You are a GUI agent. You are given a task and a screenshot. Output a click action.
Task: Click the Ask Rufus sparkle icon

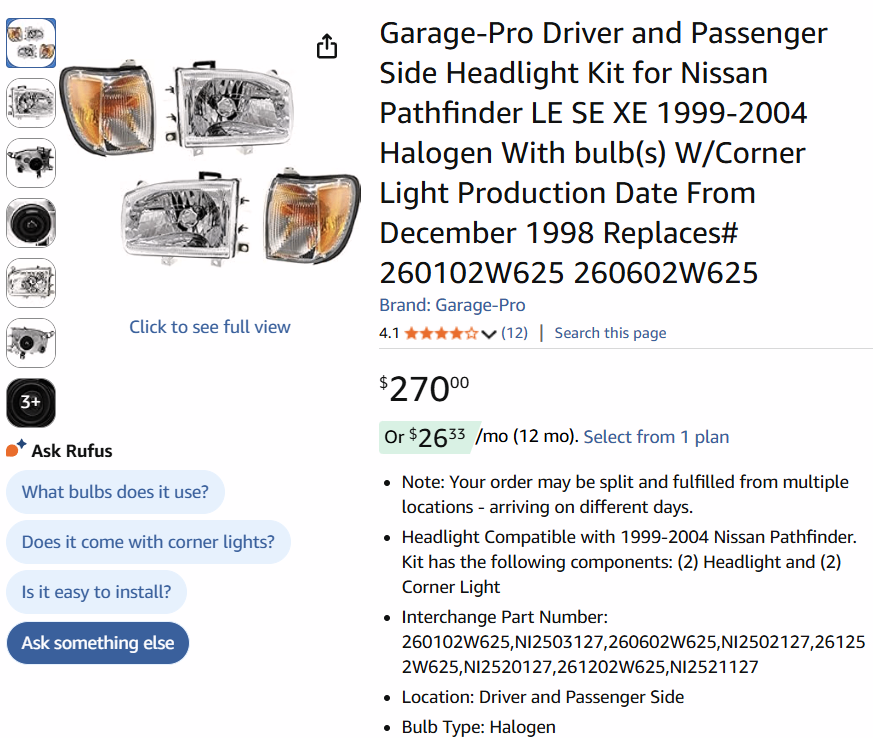tap(17, 450)
